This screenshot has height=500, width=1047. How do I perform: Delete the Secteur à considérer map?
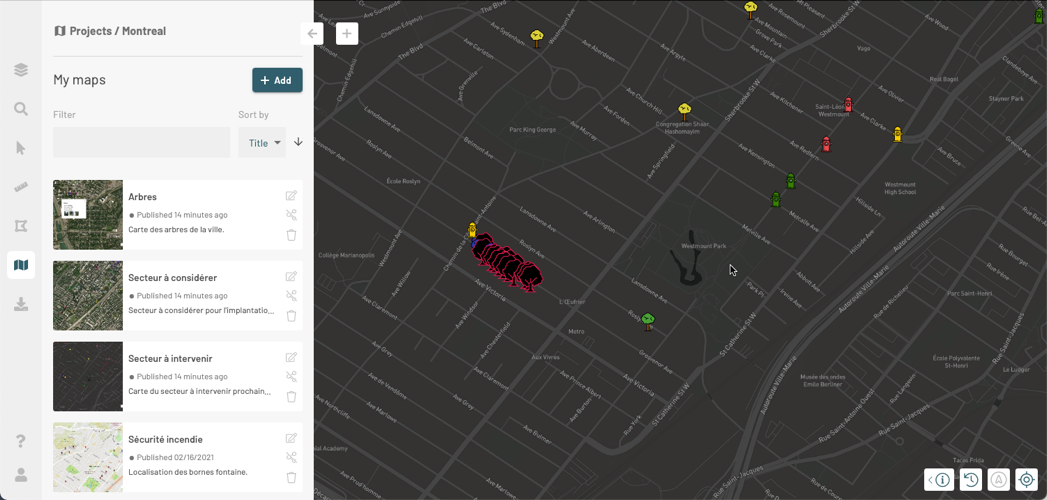coord(291,316)
